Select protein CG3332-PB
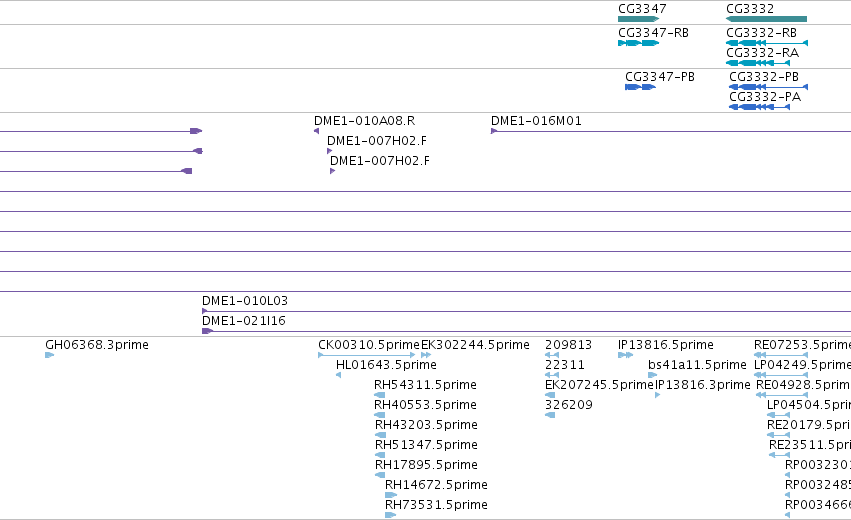This screenshot has width=851, height=520. (764, 77)
